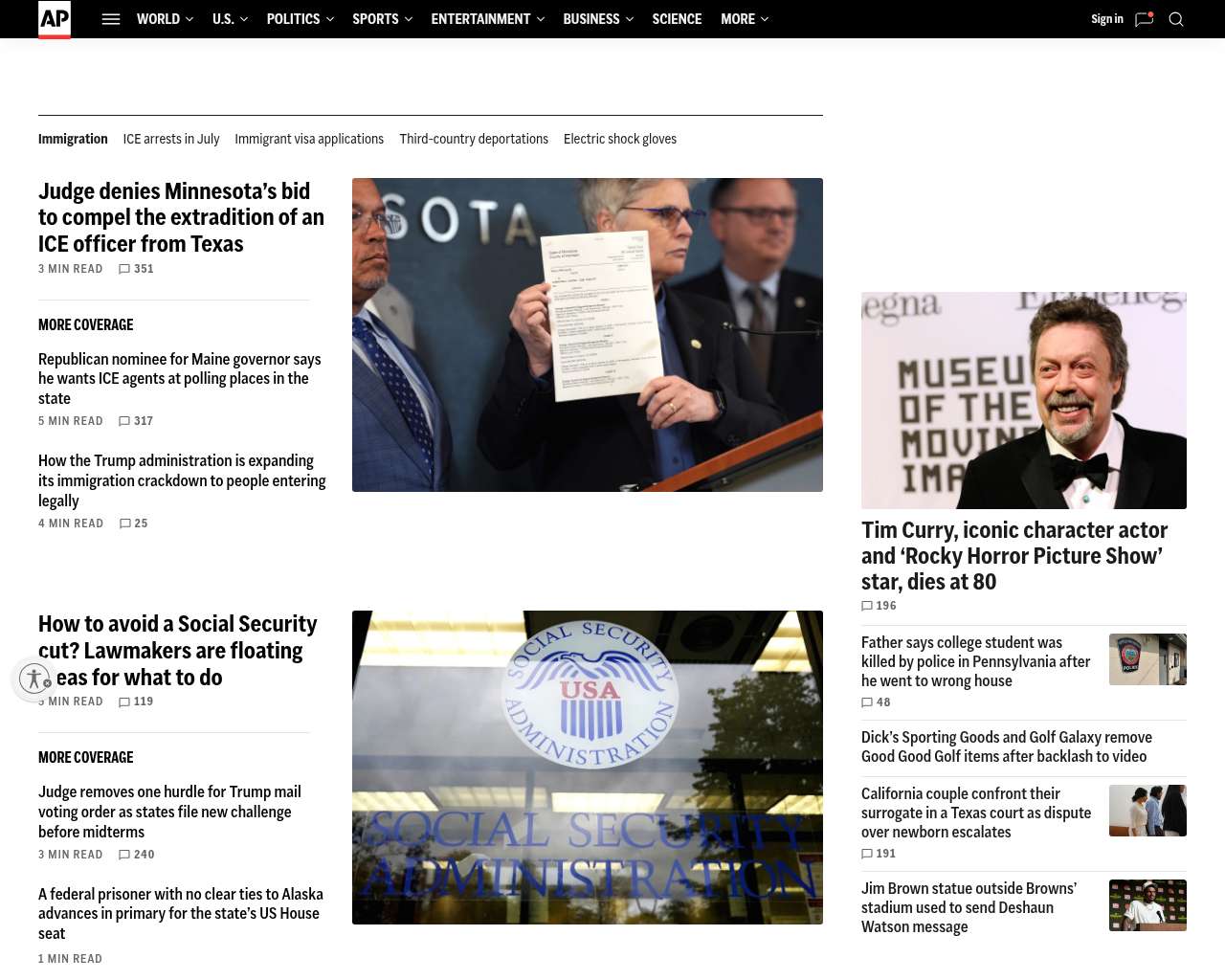Screen dimensions: 1225x980
Task: Click the Social Security Administration seal photo
Action: point(588,768)
